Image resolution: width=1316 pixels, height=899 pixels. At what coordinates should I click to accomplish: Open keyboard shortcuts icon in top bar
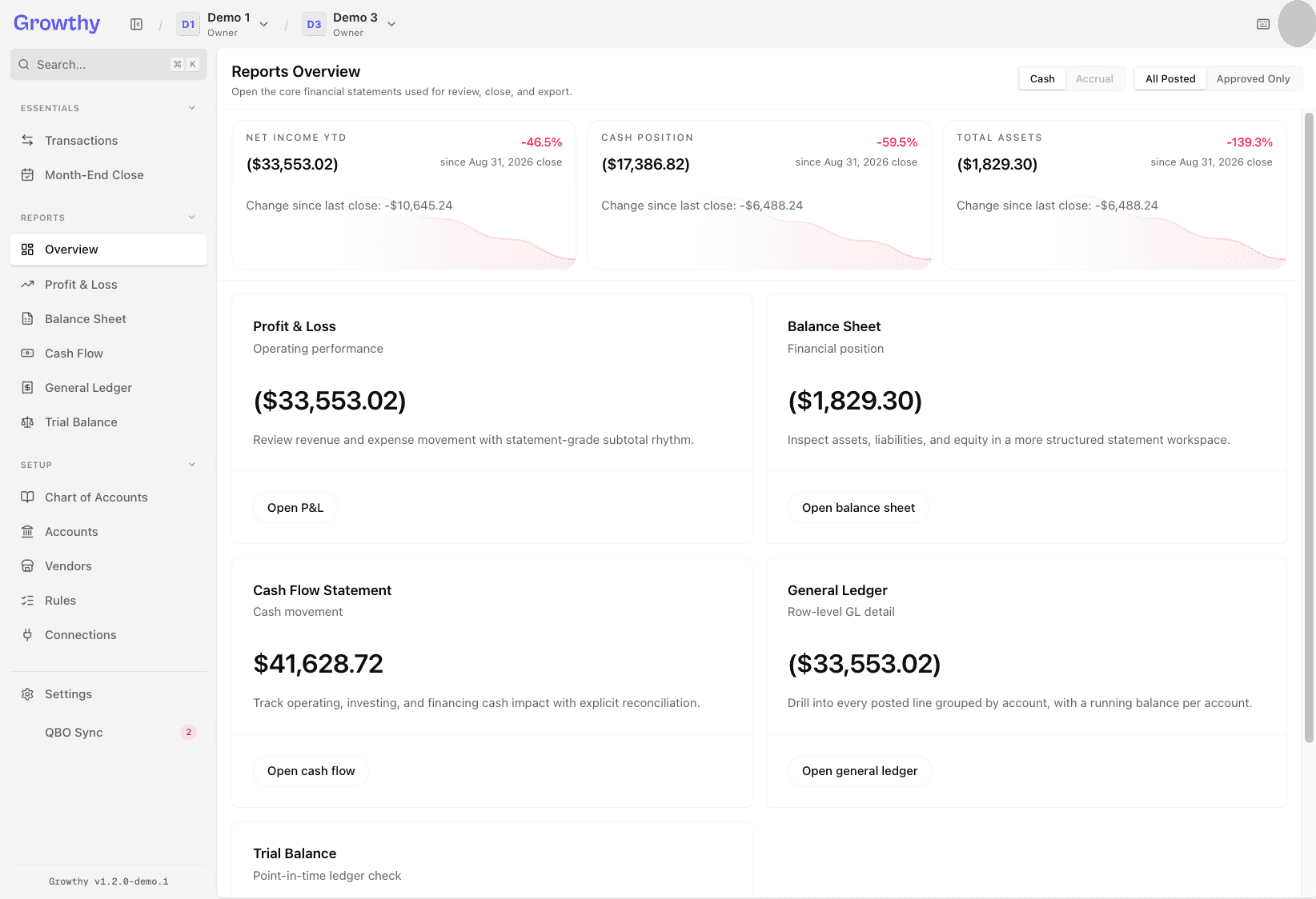tap(1263, 24)
